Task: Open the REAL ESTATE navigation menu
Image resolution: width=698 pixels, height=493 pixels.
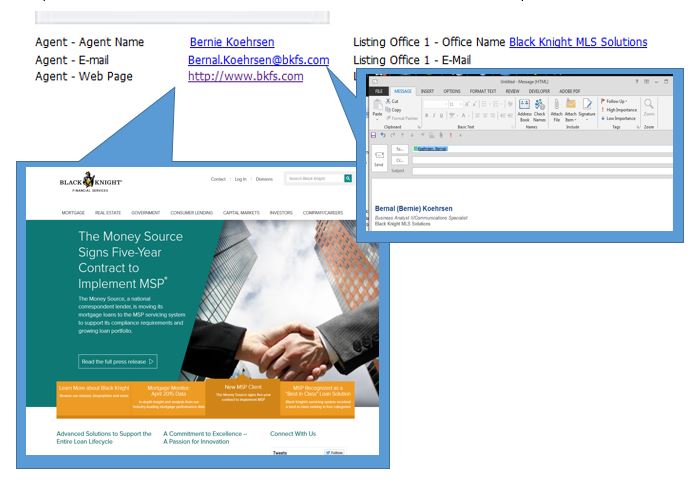Action: click(108, 213)
